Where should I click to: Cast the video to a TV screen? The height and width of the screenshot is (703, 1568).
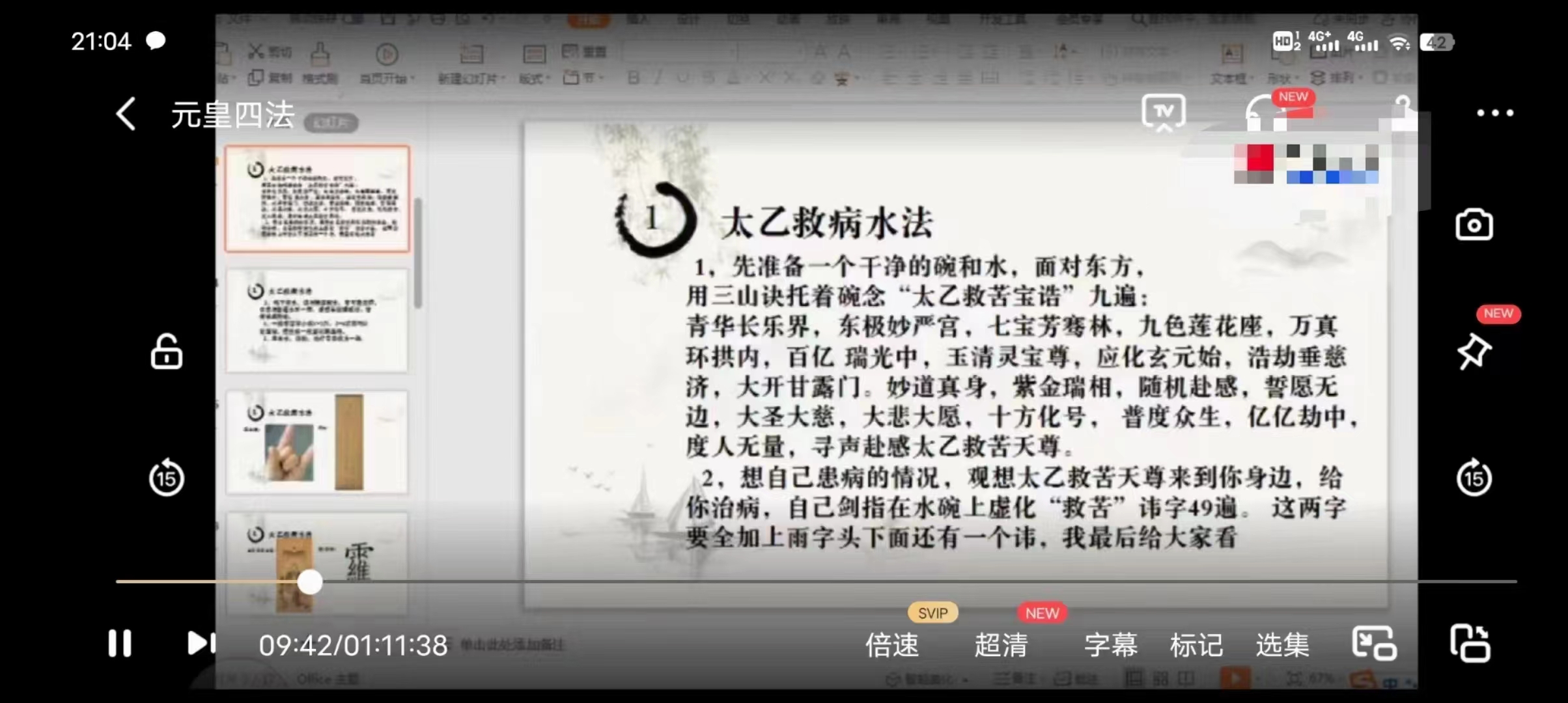(1163, 113)
